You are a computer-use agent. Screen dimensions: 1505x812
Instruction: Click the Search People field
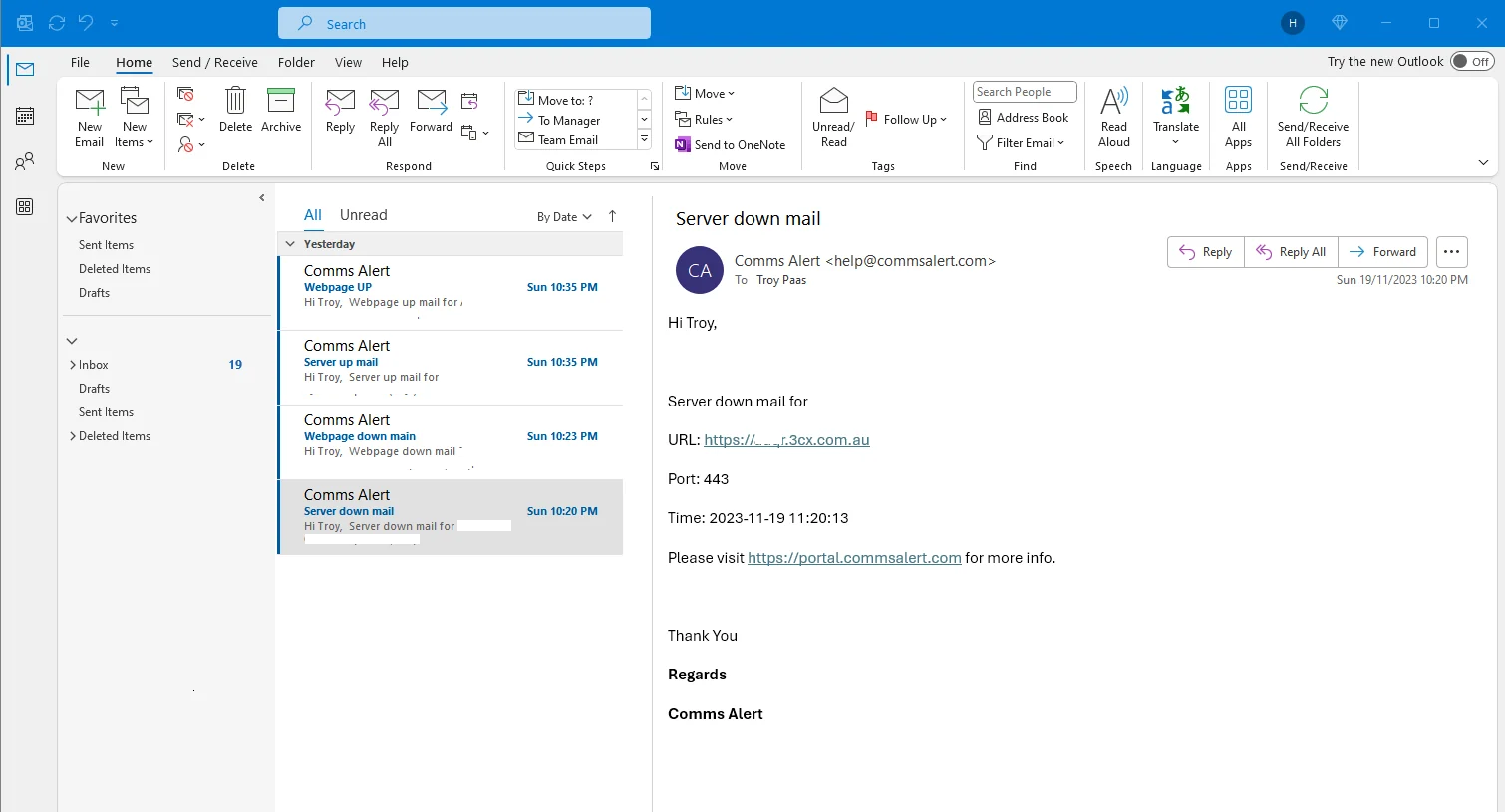1025,92
